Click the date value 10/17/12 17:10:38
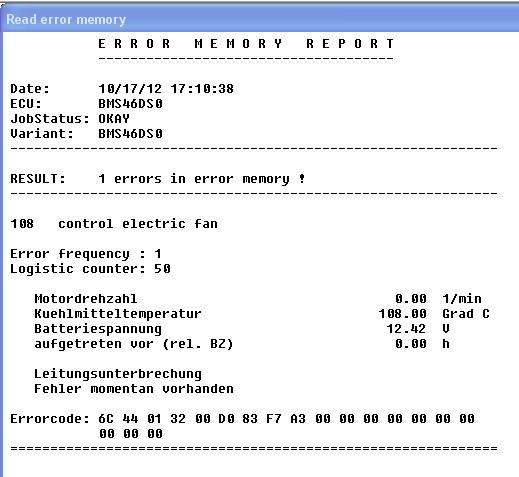Viewport: 519px width, 477px height. 166,89
